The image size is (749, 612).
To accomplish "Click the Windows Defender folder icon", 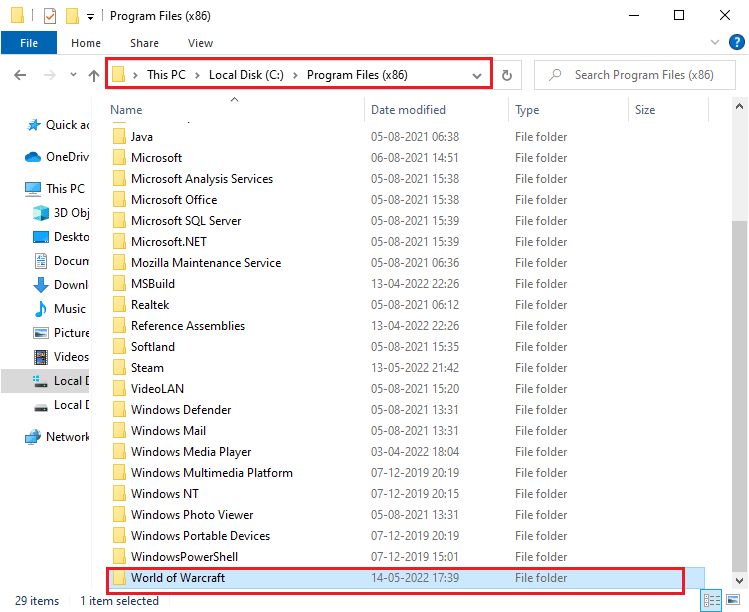I will [x=119, y=410].
